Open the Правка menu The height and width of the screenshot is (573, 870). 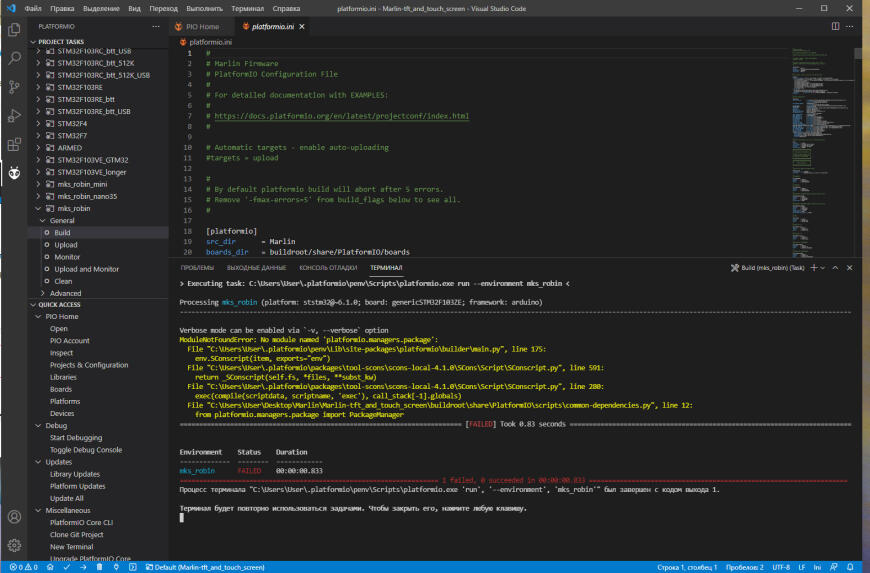click(x=62, y=8)
